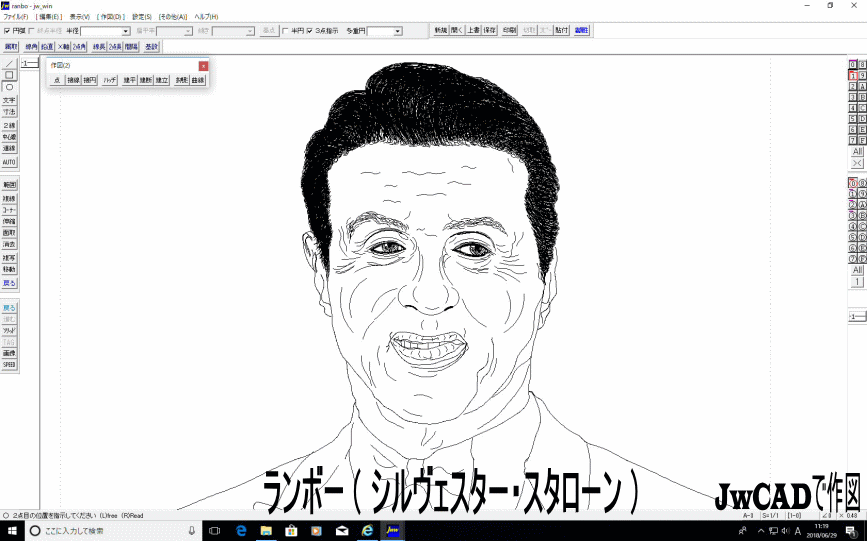Open the 画像 image tool
The image size is (867, 553).
(9, 353)
